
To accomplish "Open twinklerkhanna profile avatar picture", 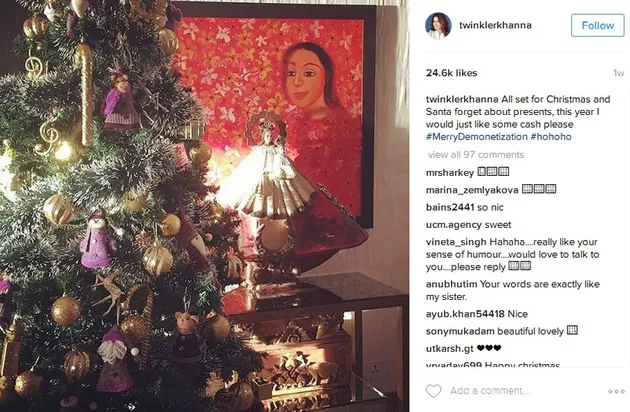I will (438, 25).
